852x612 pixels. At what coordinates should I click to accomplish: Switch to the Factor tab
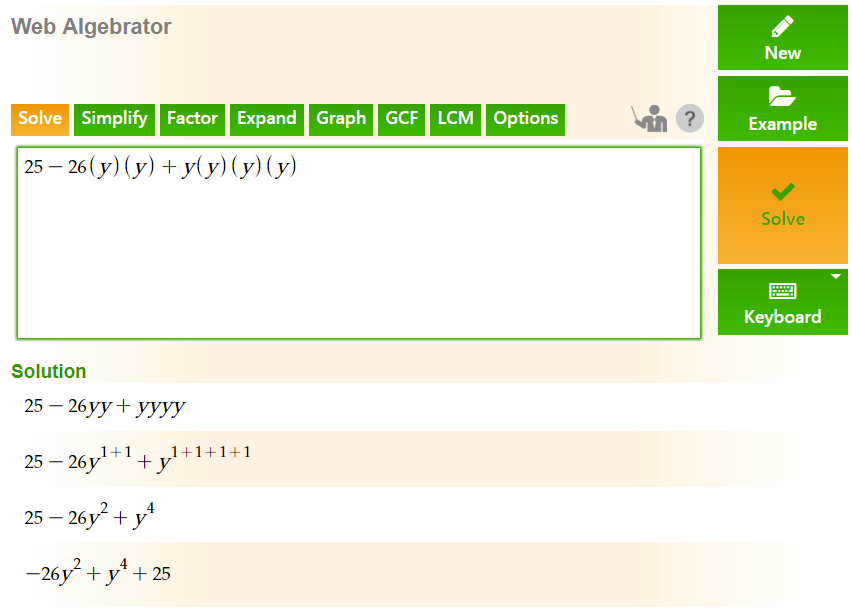coord(192,119)
